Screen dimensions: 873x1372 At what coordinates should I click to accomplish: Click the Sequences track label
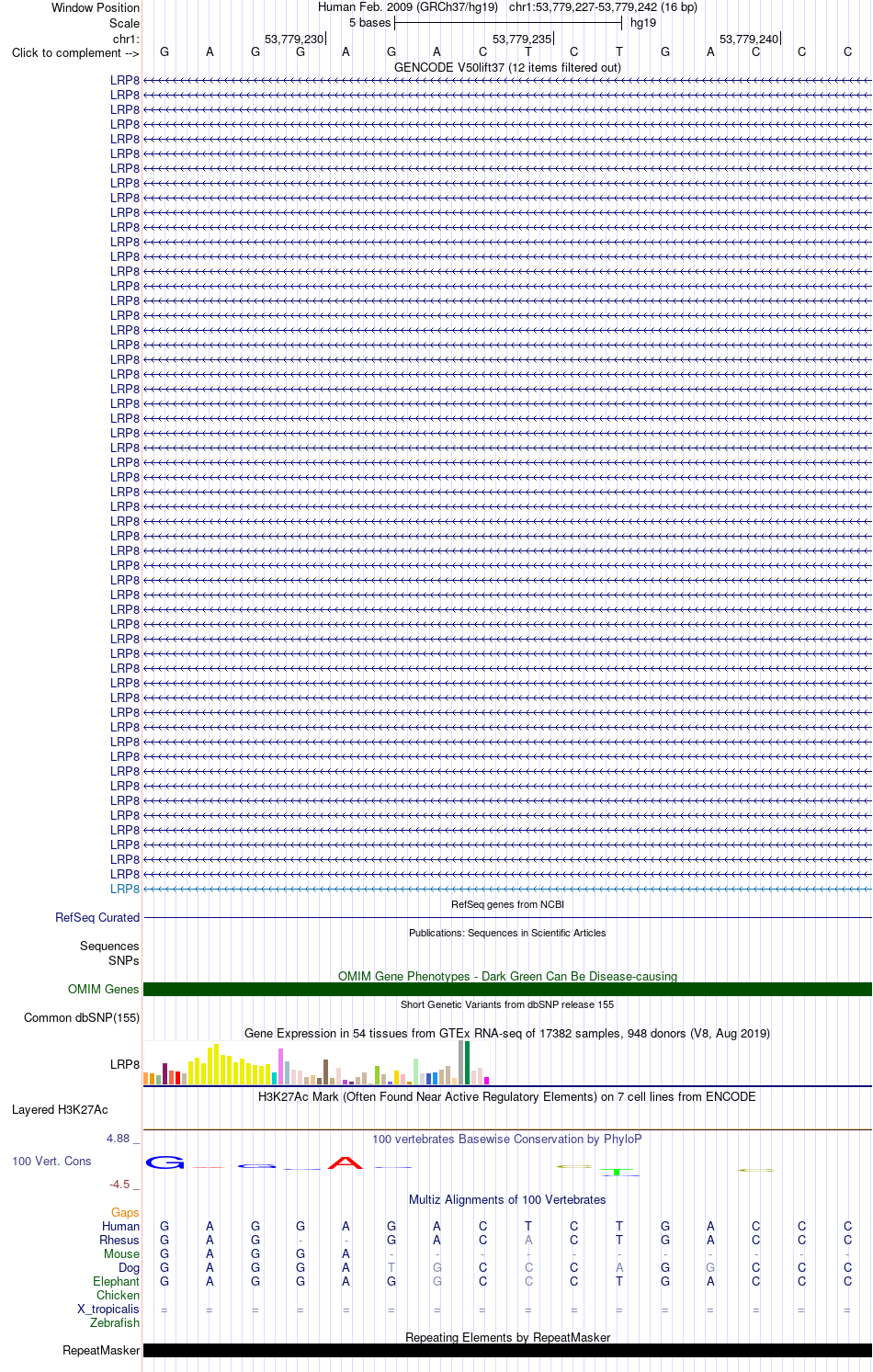pyautogui.click(x=109, y=946)
